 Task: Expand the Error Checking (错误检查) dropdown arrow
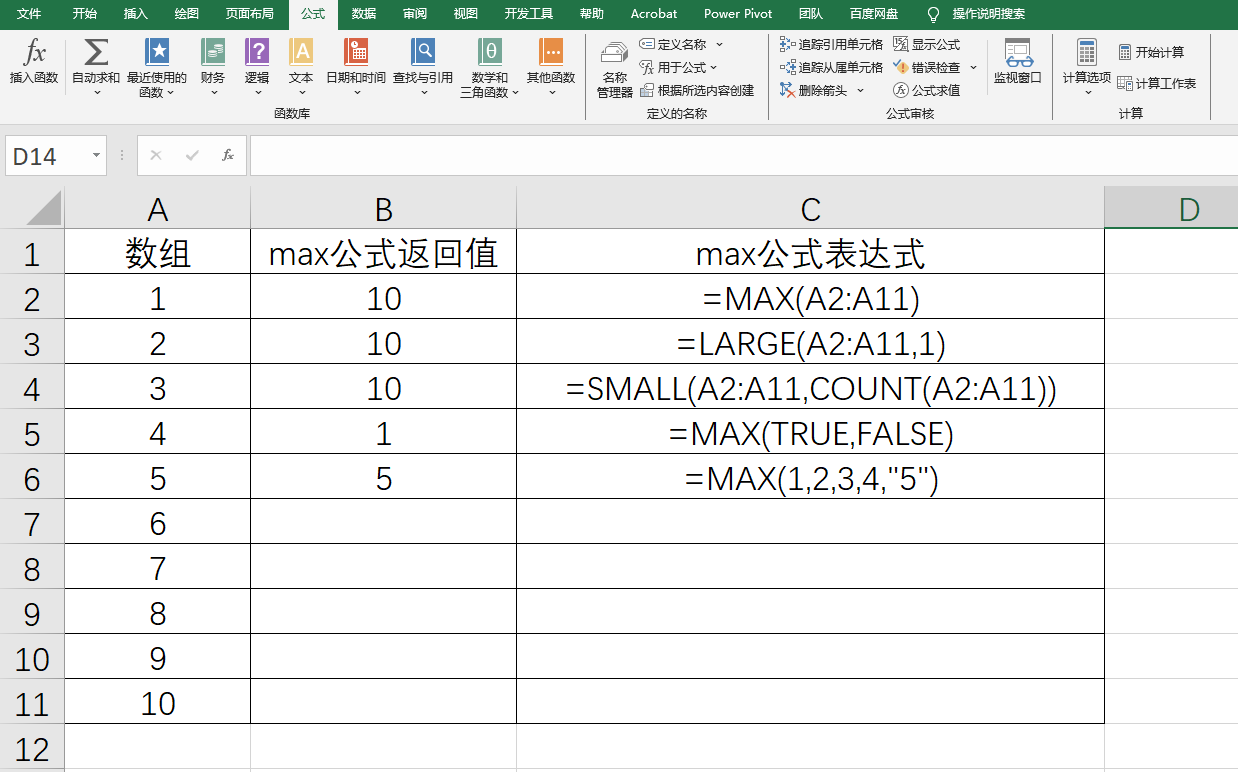pyautogui.click(x=973, y=67)
